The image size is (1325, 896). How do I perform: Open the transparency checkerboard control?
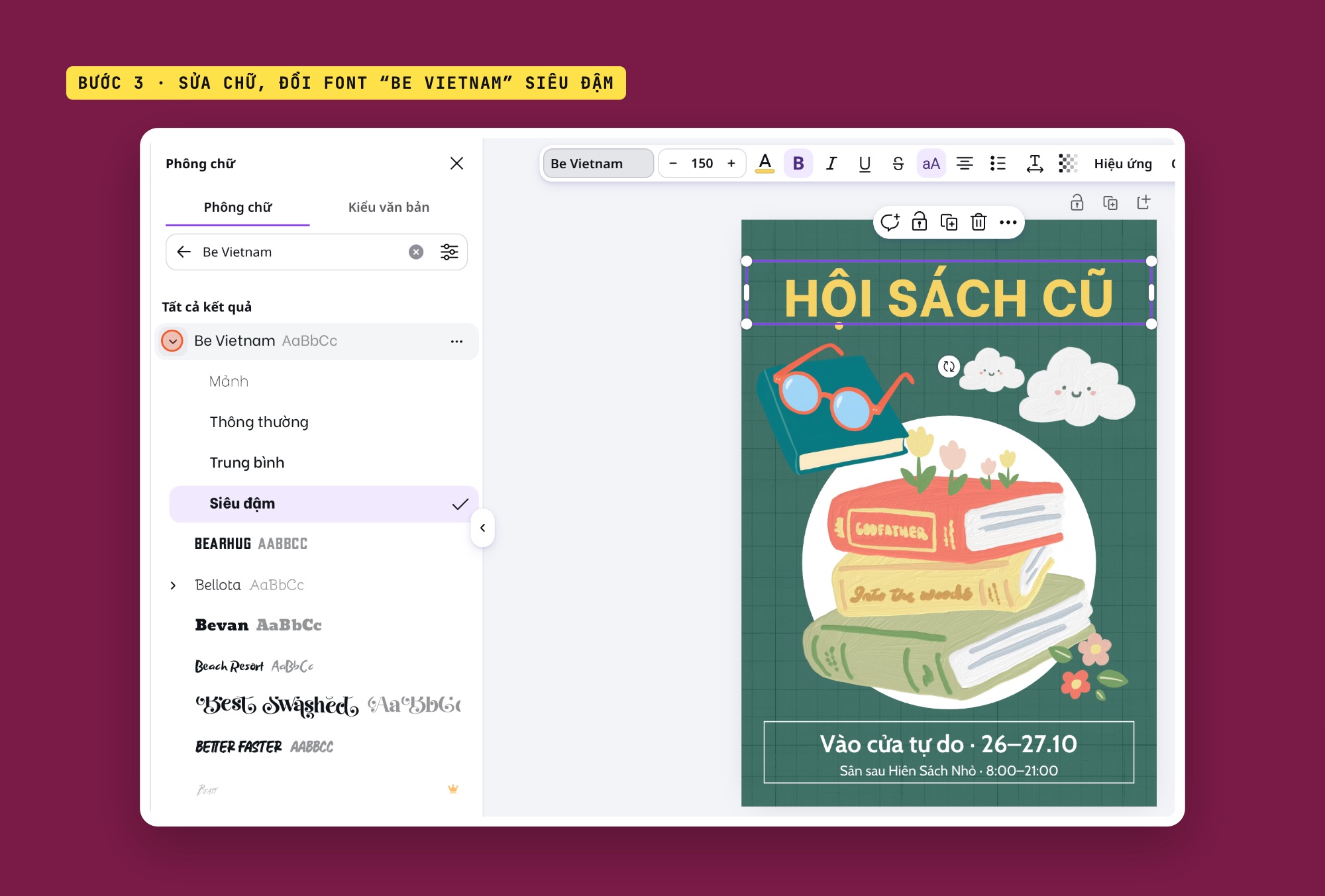1068,164
